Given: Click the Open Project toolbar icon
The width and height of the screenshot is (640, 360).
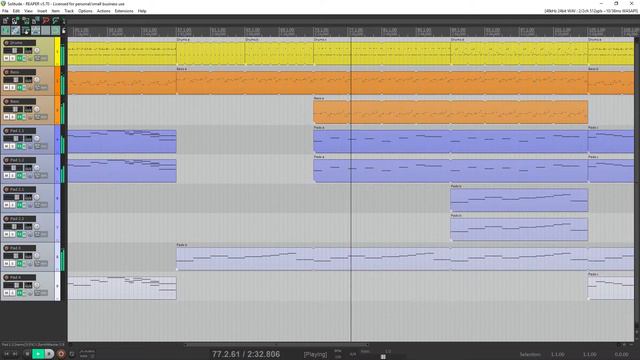Looking at the screenshot, I should click(15, 20).
